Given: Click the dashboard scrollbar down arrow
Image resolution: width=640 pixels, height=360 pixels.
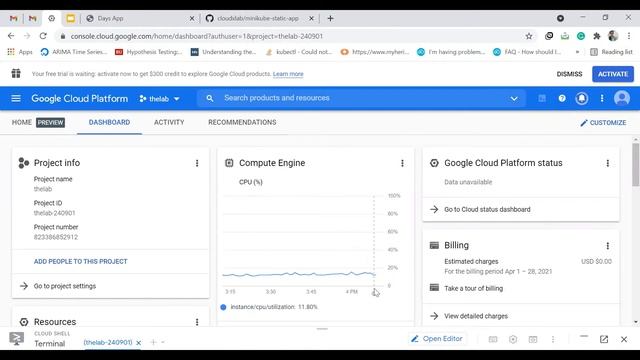Looking at the screenshot, I should point(636,322).
